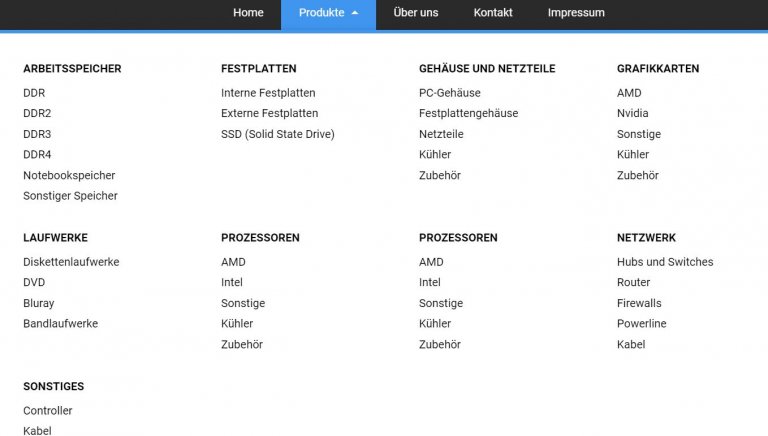Select the Festplattengehäuse link

(x=468, y=113)
